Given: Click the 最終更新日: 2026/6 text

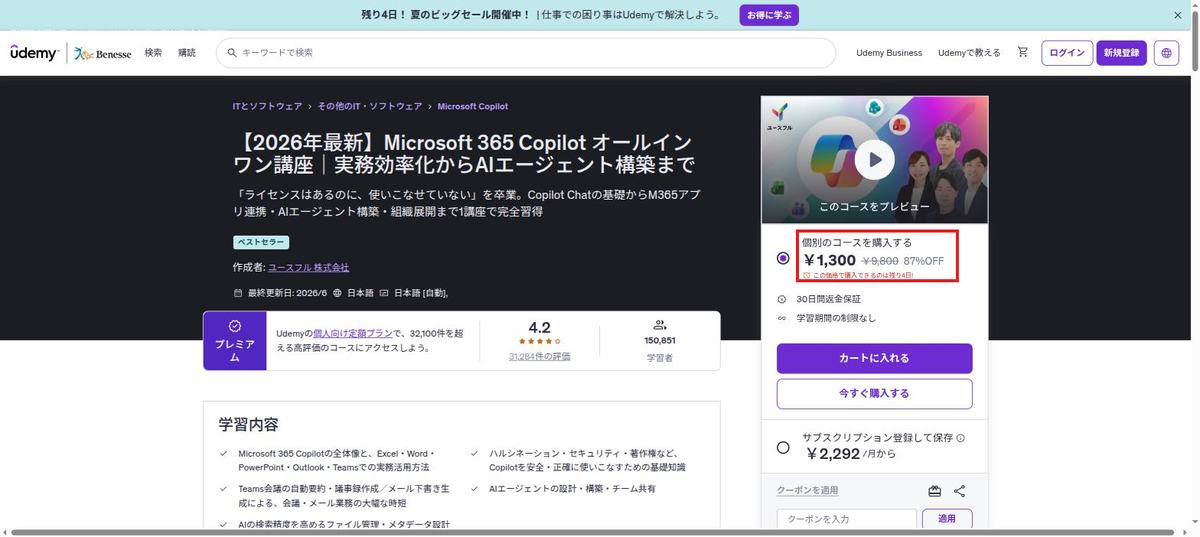Looking at the screenshot, I should 288,293.
